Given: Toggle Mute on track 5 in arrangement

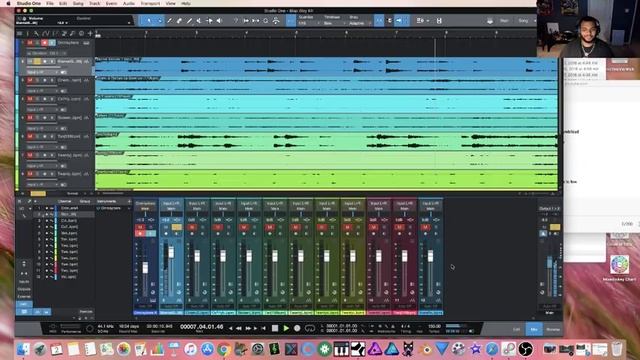Looking at the screenshot, I should (x=30, y=118).
